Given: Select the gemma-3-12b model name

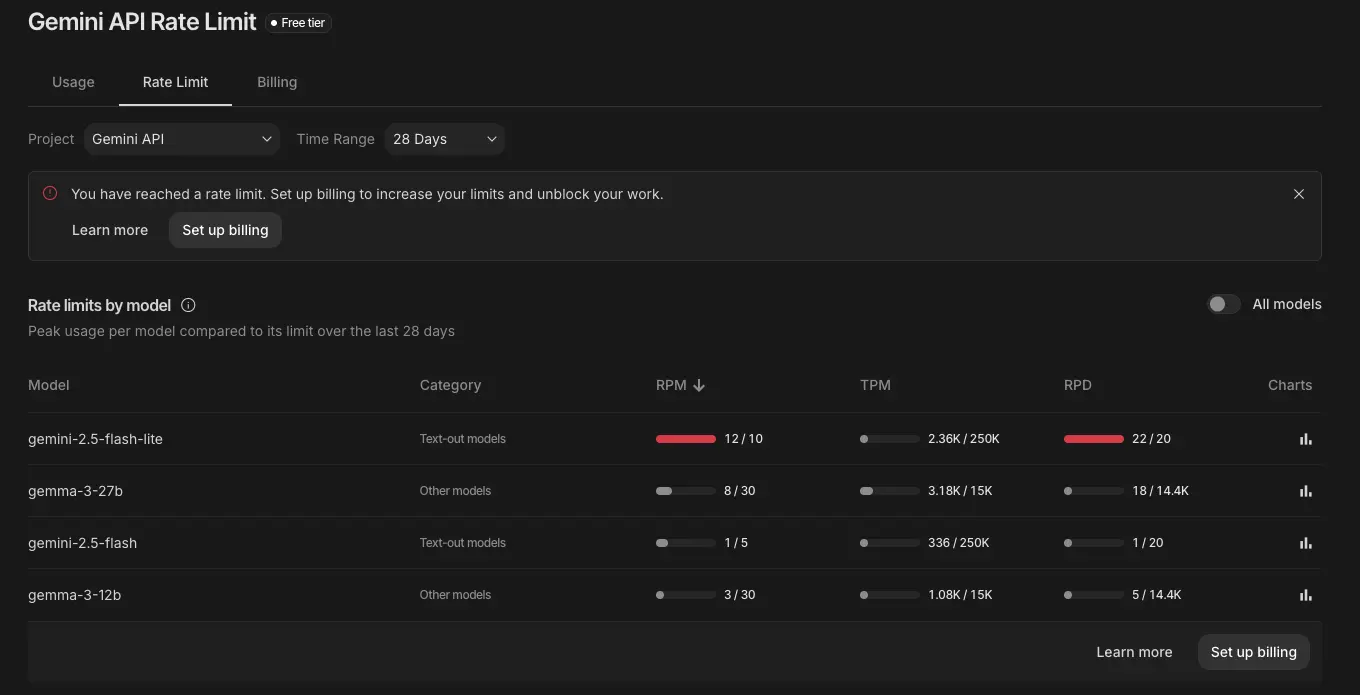Looking at the screenshot, I should coord(75,595).
